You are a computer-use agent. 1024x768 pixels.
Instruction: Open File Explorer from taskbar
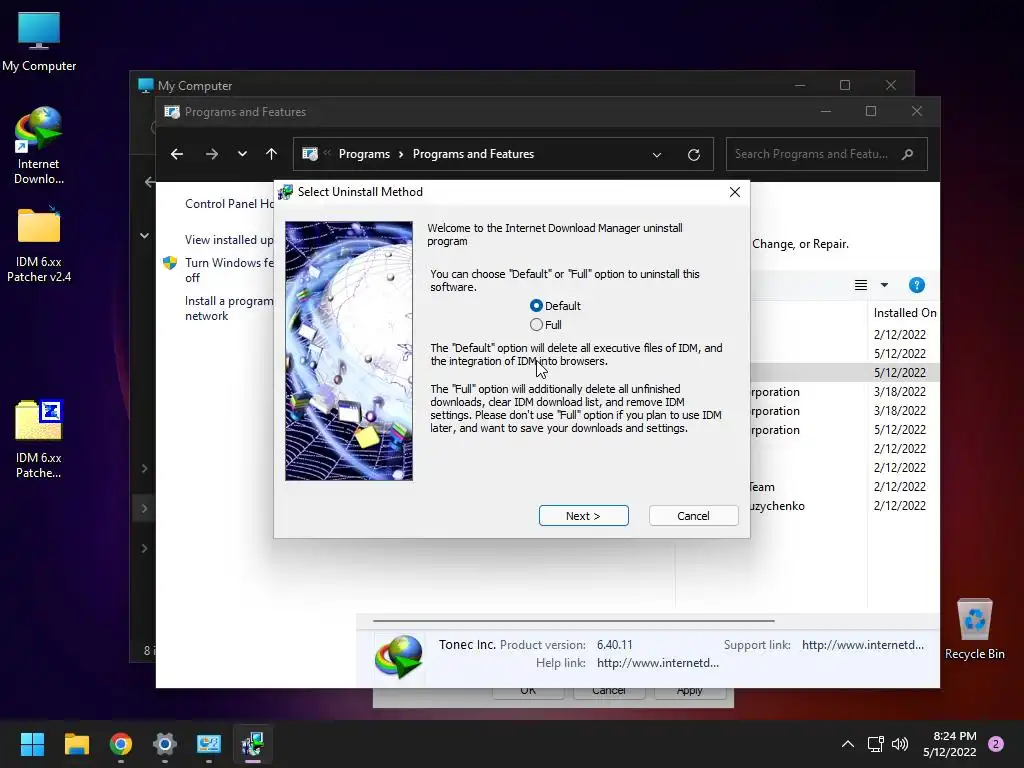click(x=76, y=744)
